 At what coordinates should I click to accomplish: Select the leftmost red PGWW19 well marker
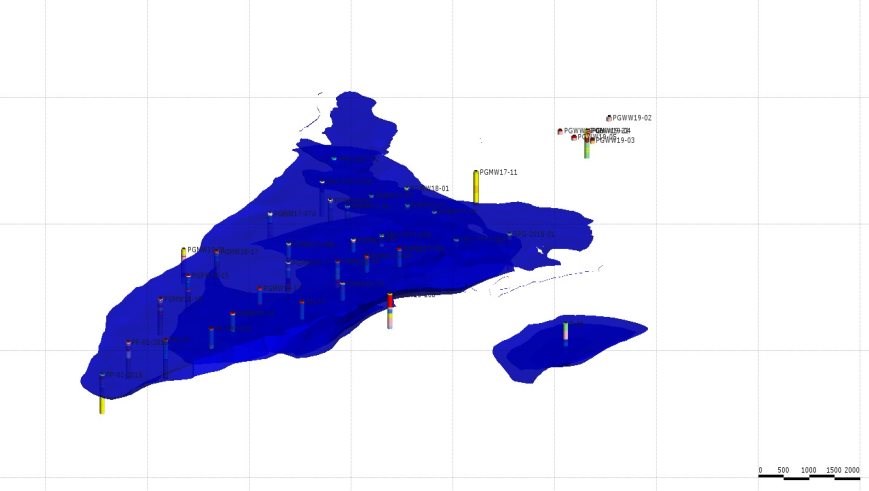pyautogui.click(x=560, y=131)
